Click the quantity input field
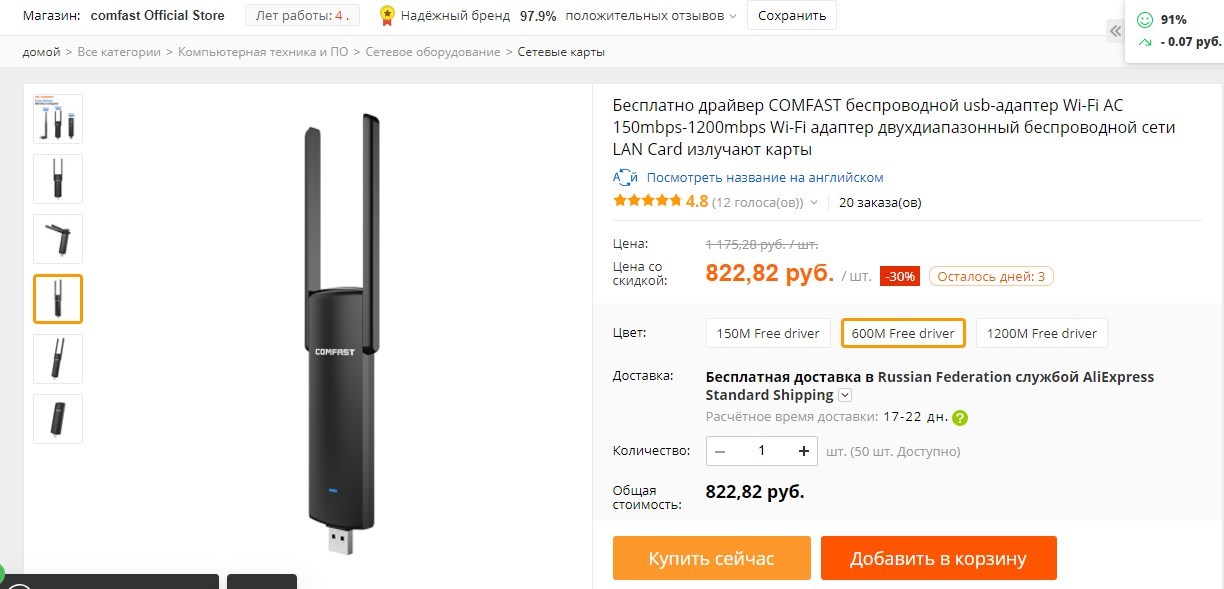 [762, 451]
